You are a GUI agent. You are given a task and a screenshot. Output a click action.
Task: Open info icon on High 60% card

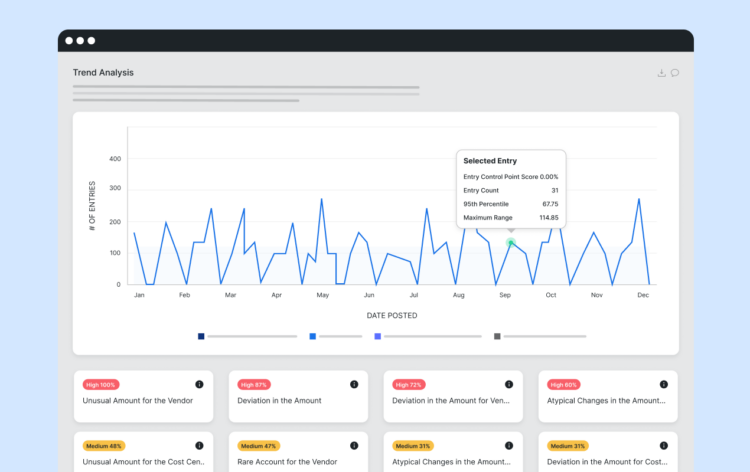[x=664, y=384]
